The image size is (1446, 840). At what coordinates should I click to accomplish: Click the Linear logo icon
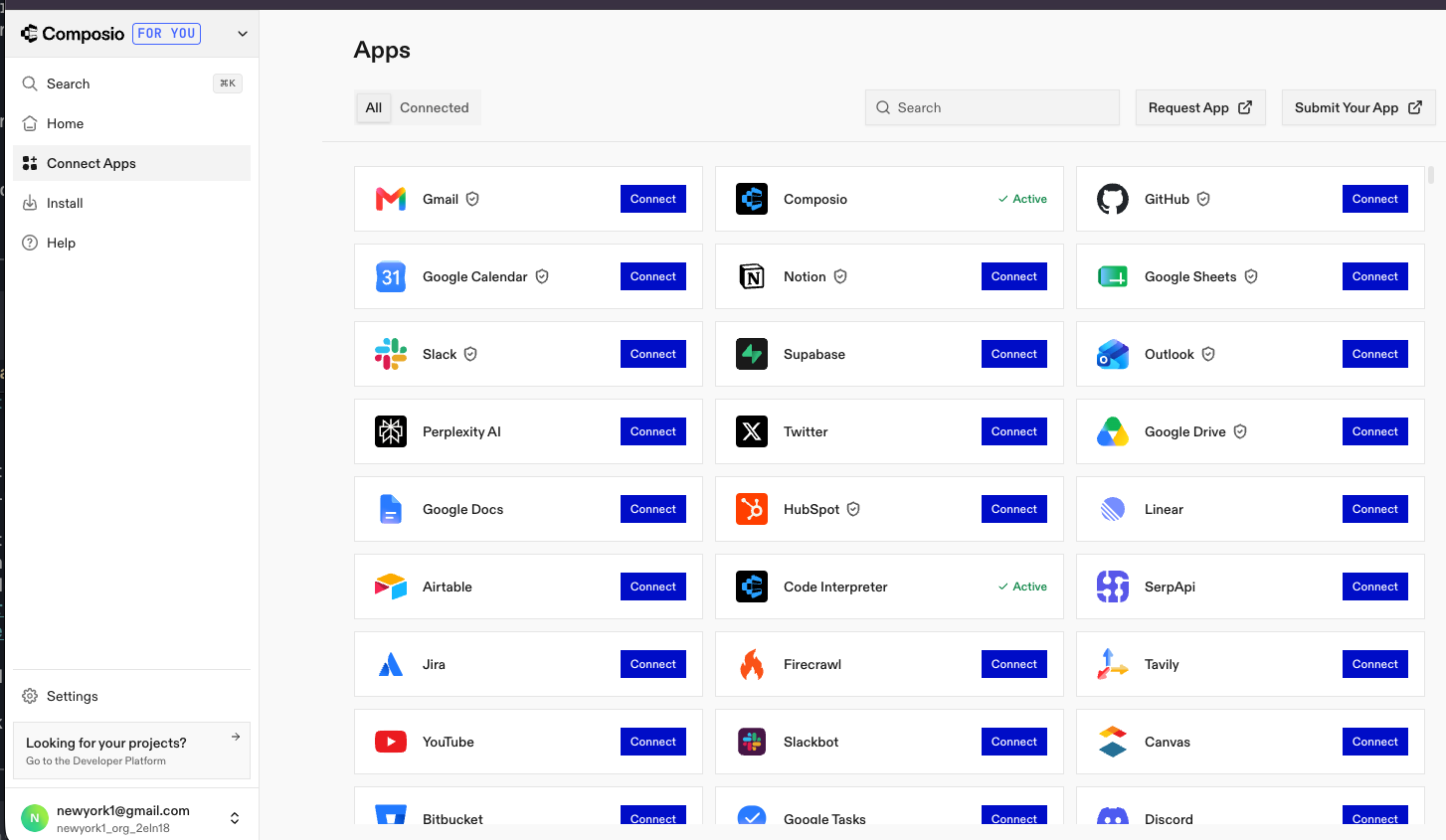tap(1113, 509)
